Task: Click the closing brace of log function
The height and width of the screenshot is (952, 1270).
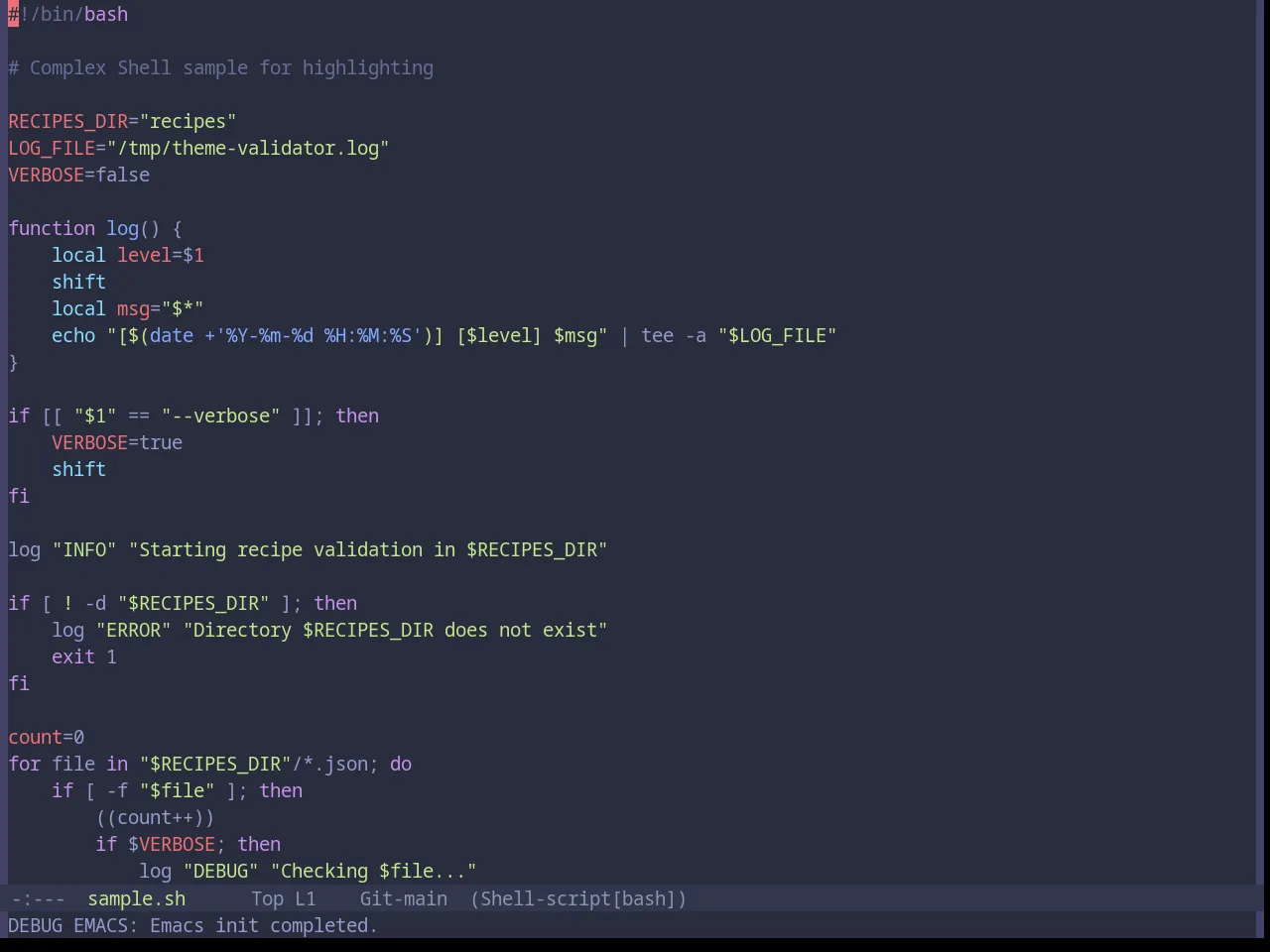Action: pos(13,362)
